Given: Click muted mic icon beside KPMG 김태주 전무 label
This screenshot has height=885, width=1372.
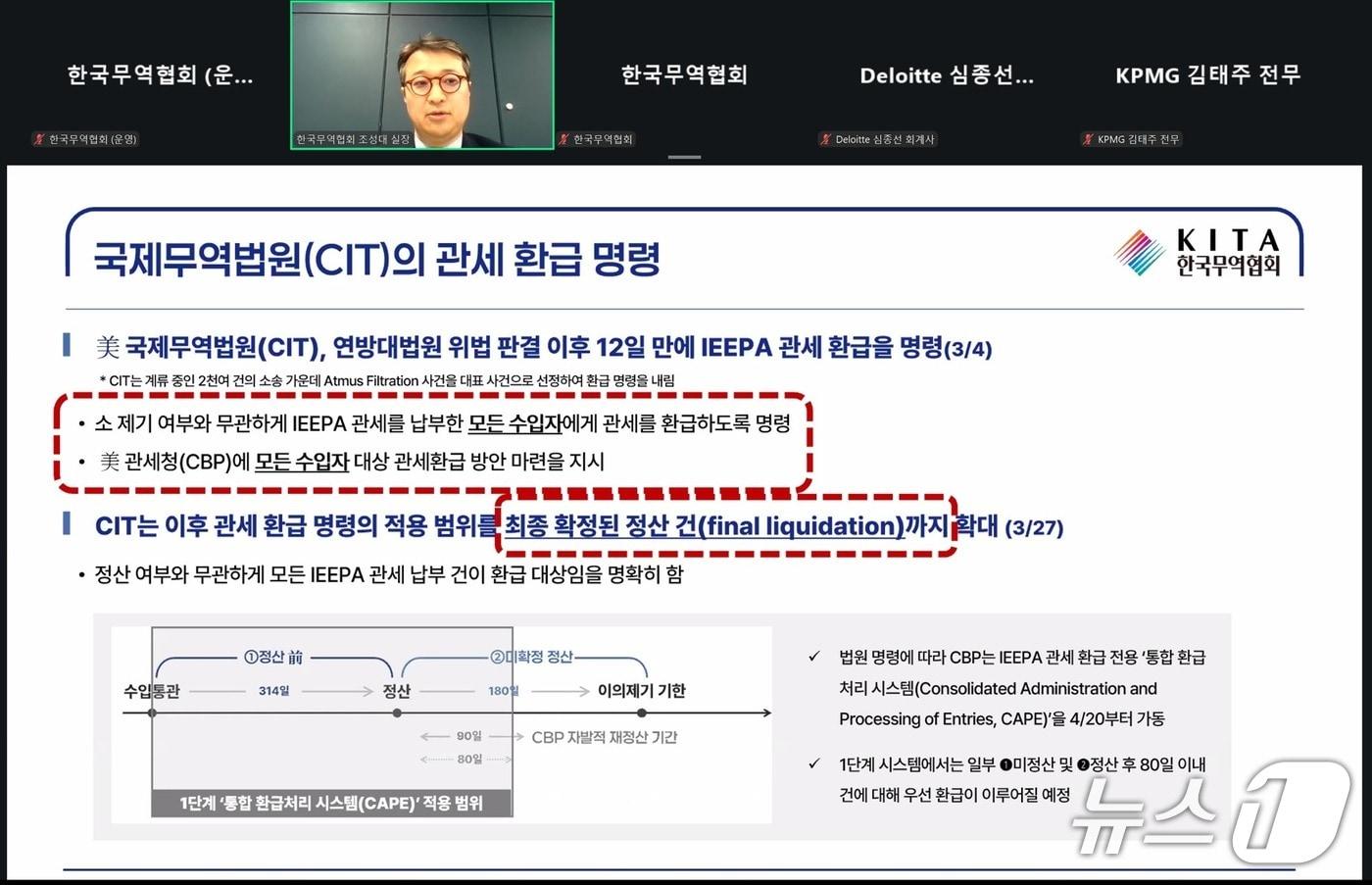Looking at the screenshot, I should click(1088, 139).
